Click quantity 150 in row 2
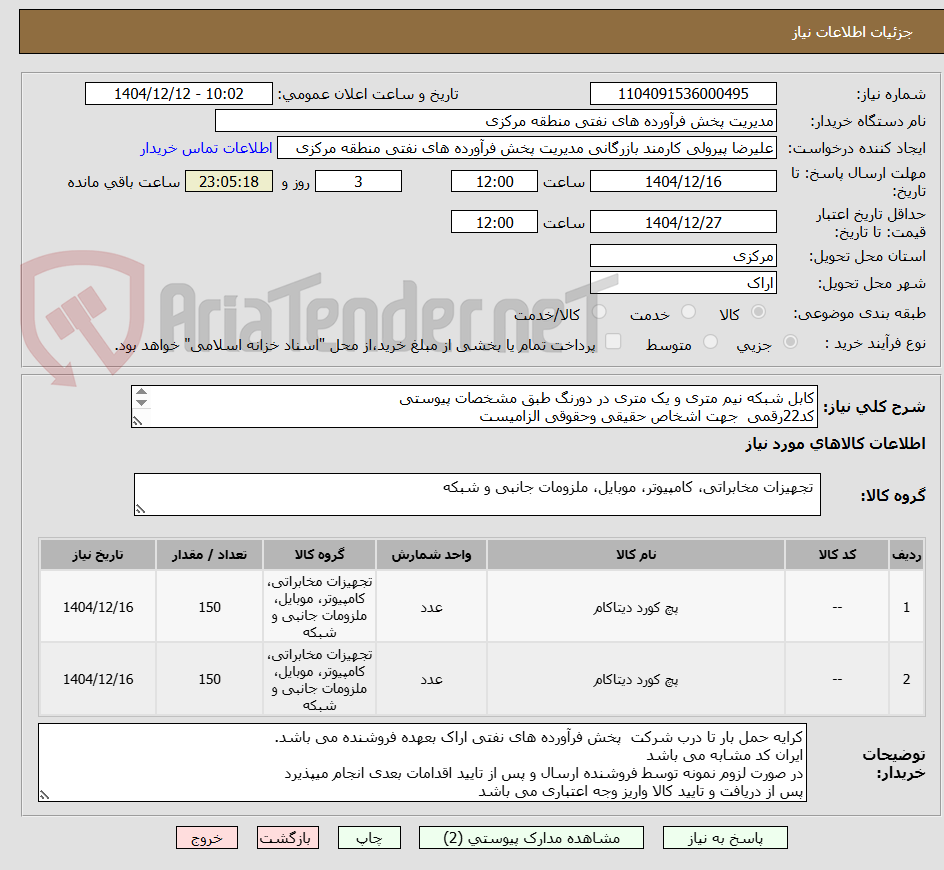944x870 pixels. (210, 679)
